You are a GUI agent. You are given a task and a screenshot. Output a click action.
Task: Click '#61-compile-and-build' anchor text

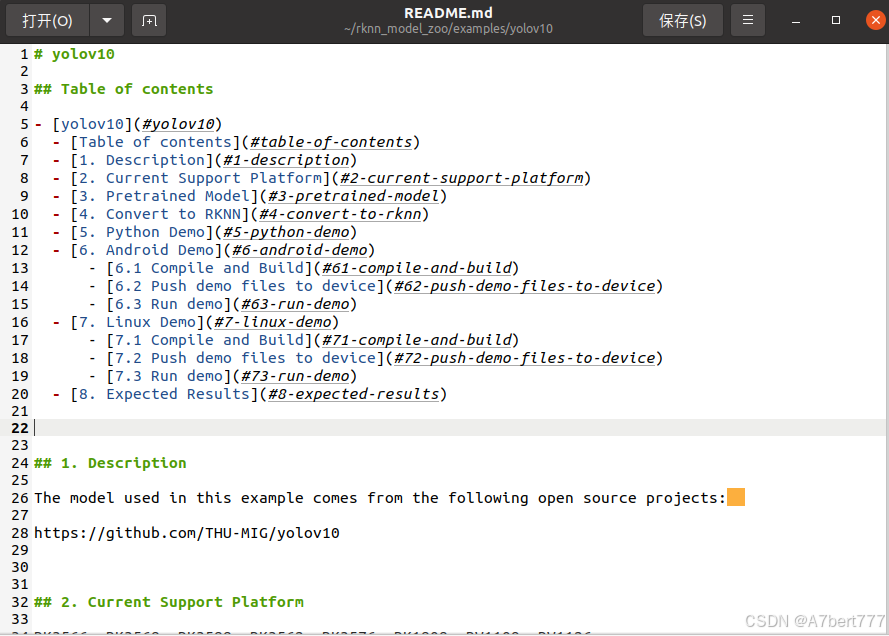pos(417,268)
